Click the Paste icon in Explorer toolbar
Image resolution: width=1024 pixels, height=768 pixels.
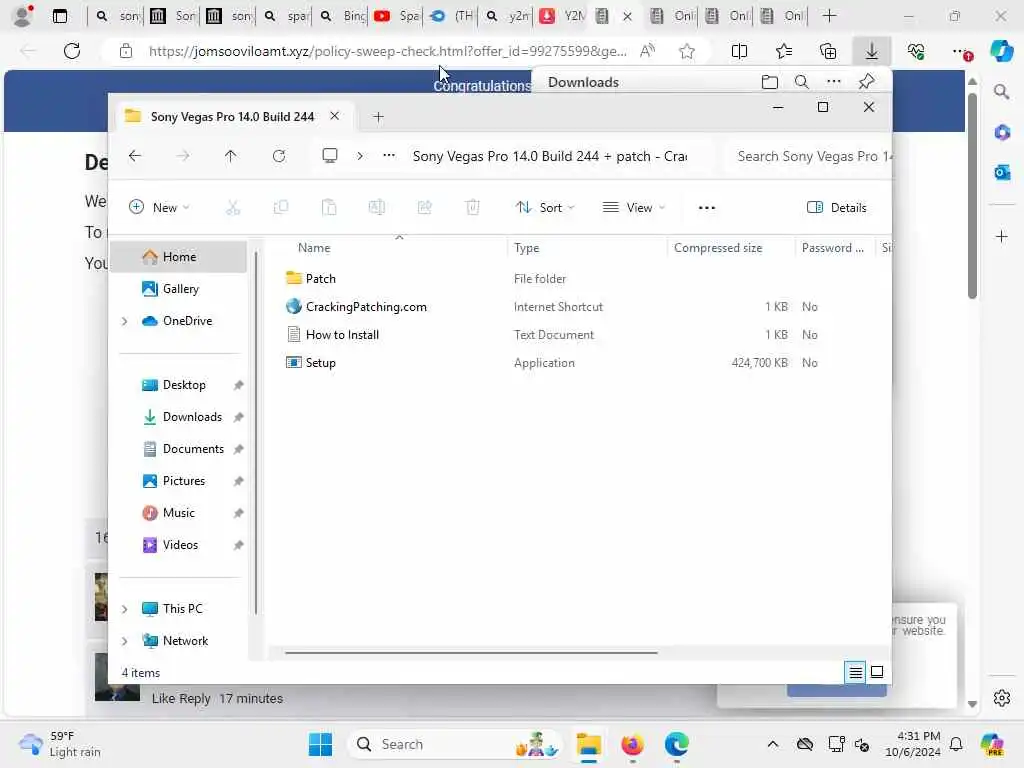(x=329, y=208)
